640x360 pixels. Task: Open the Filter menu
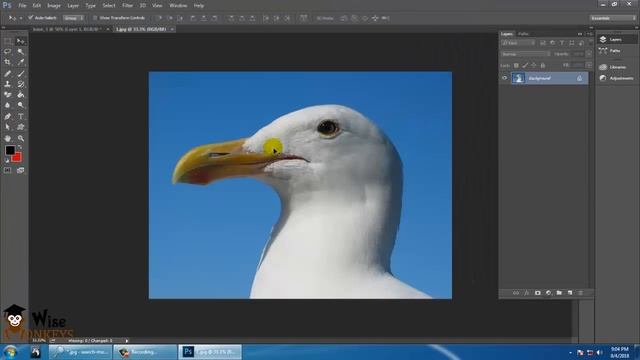pos(127,6)
